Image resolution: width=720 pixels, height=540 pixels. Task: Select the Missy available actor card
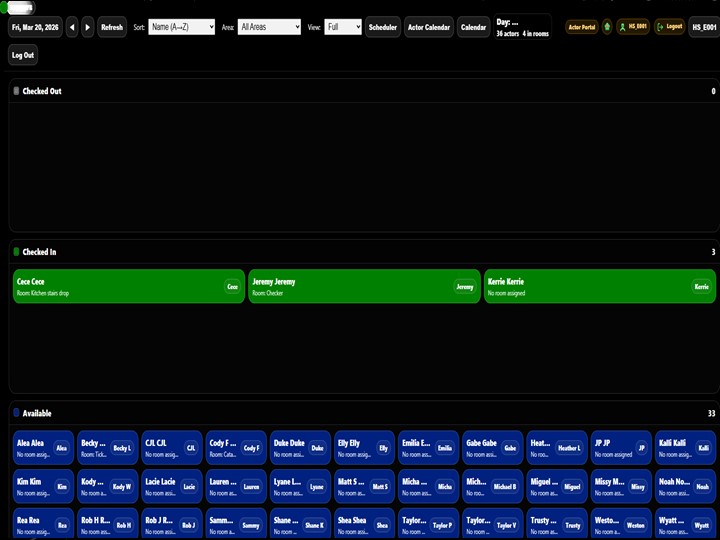(621, 486)
